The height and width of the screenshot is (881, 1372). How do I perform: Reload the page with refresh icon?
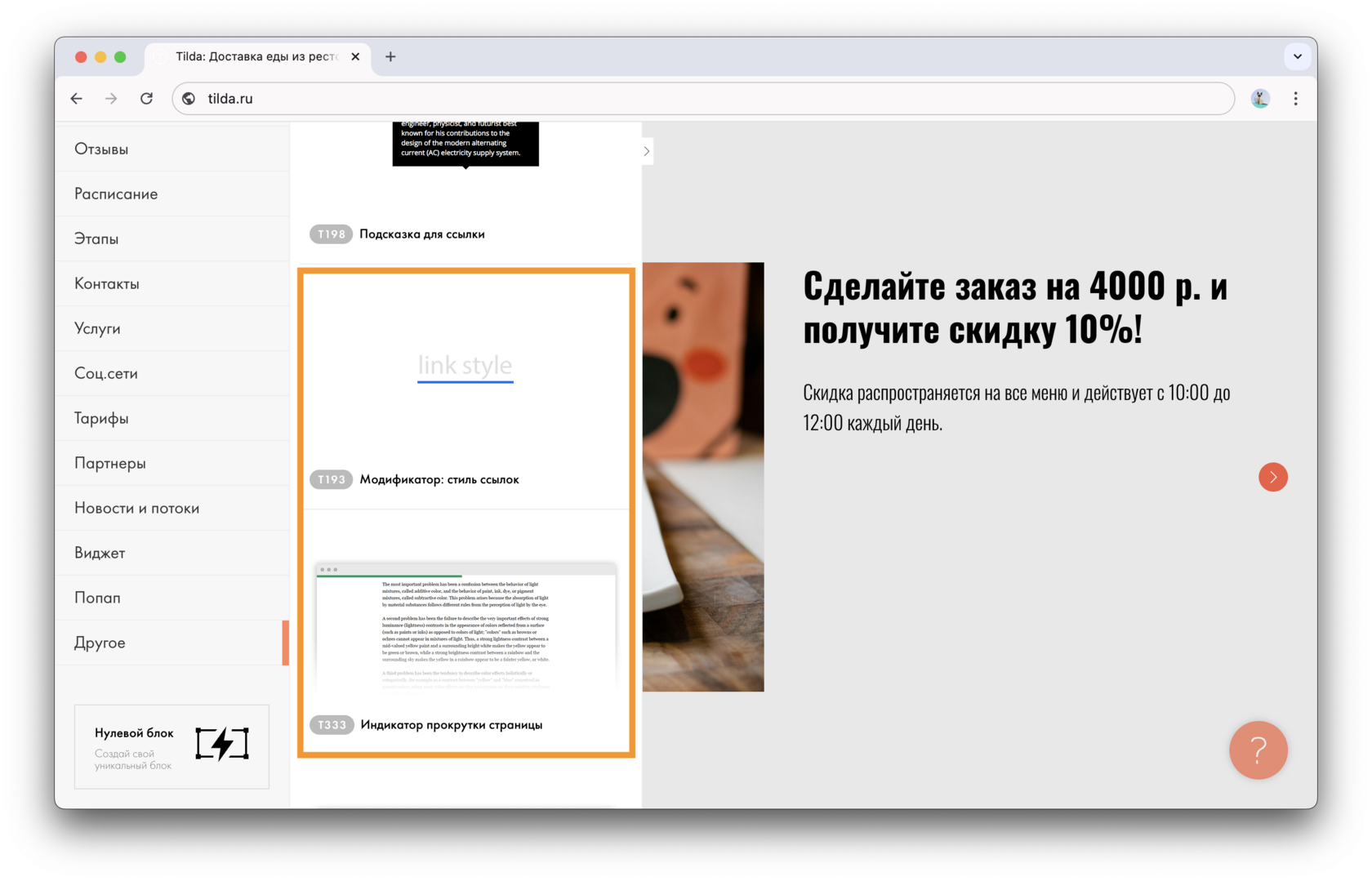146,99
